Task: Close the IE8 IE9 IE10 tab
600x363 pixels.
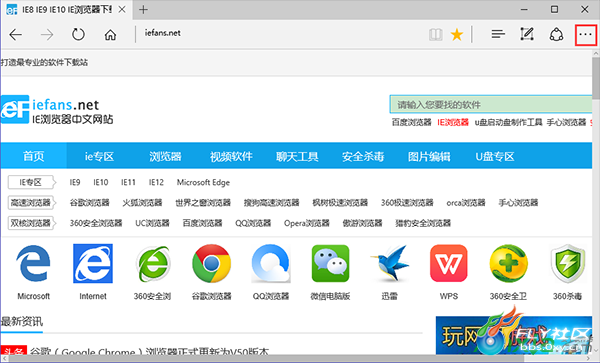Action: point(122,10)
